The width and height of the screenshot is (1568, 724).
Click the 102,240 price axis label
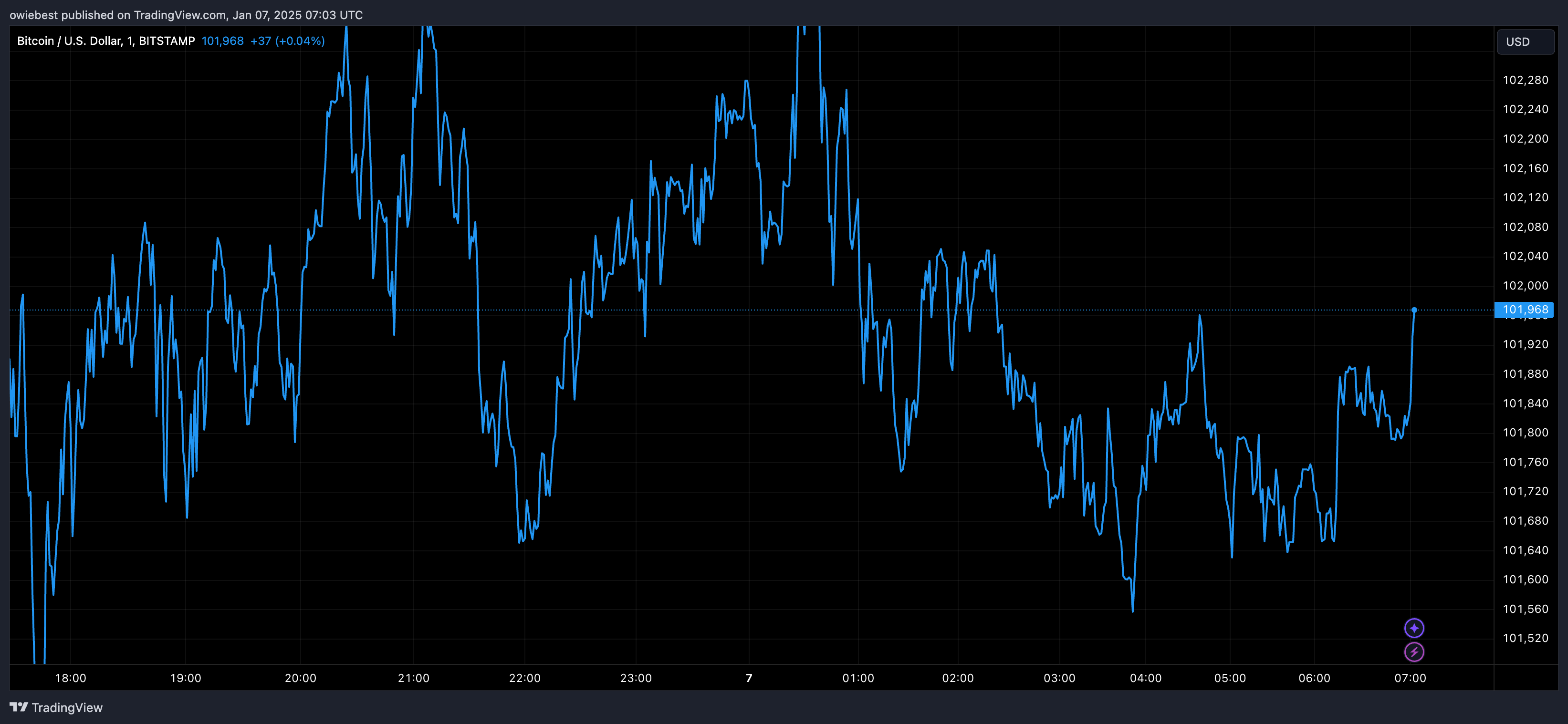coord(1526,110)
